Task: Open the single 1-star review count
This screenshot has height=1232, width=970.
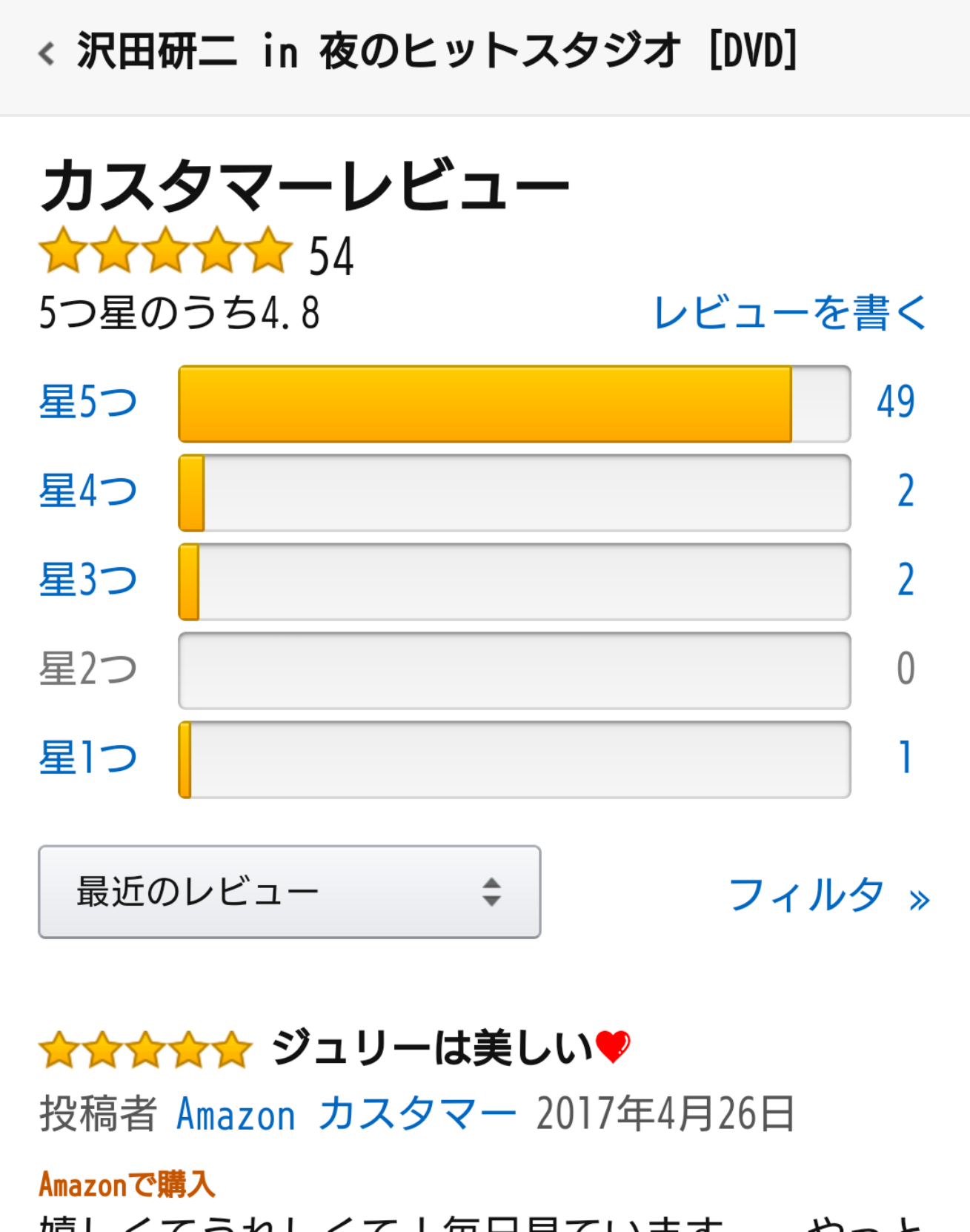Action: (x=906, y=758)
